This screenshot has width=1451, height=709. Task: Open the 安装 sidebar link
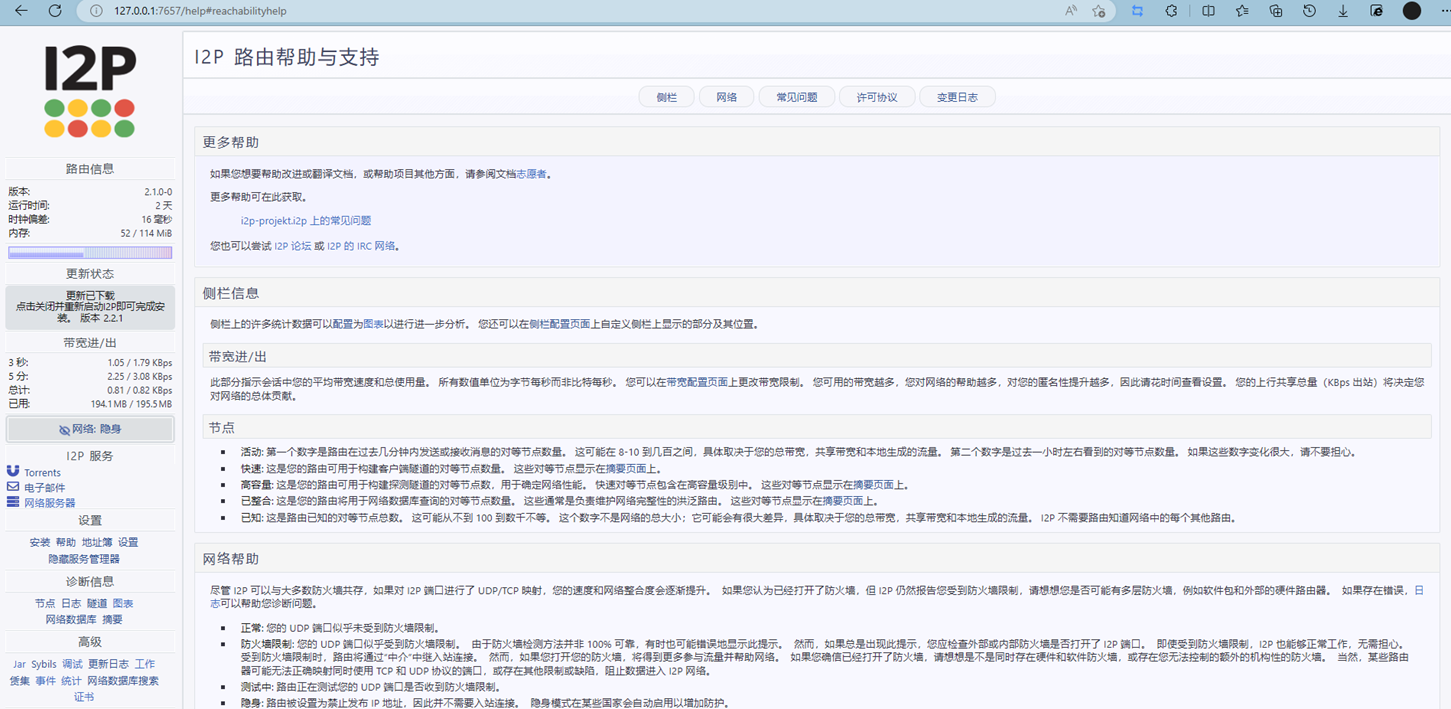point(40,542)
